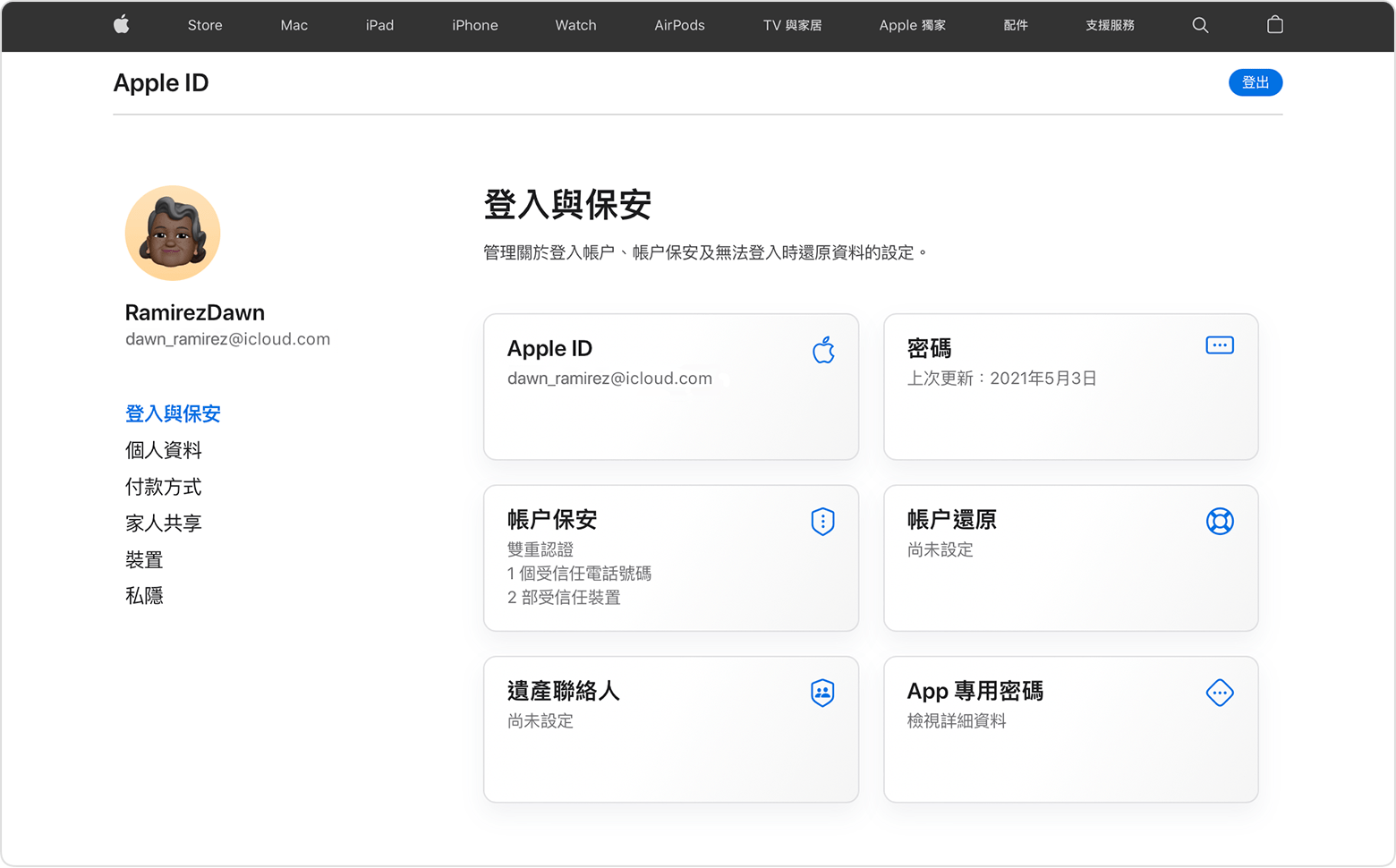
Task: Open the Store menu item
Action: [205, 25]
